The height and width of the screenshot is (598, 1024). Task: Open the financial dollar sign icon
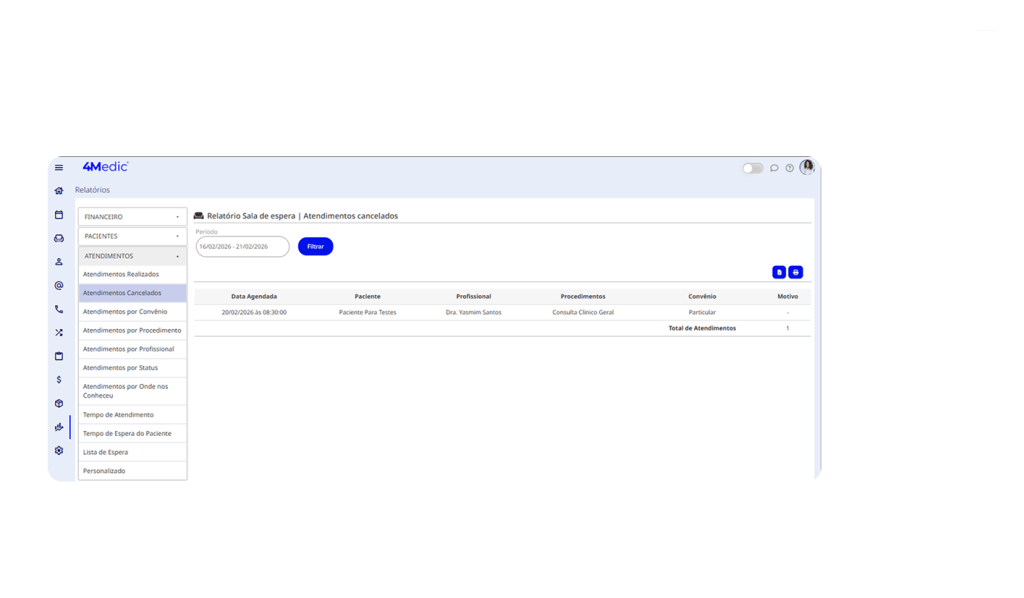(59, 380)
